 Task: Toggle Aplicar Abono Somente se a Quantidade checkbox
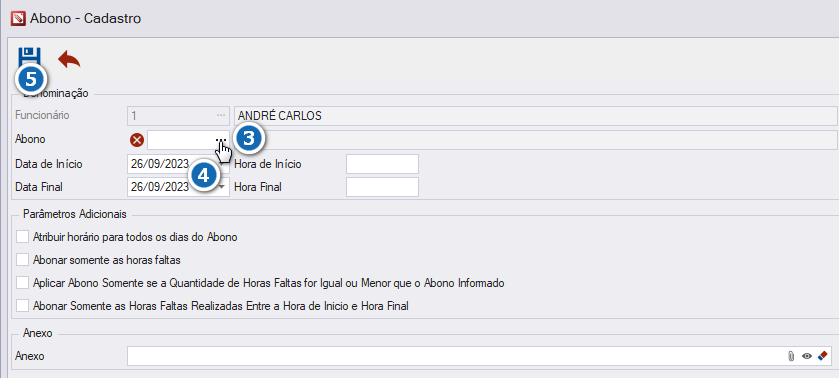pyautogui.click(x=22, y=283)
